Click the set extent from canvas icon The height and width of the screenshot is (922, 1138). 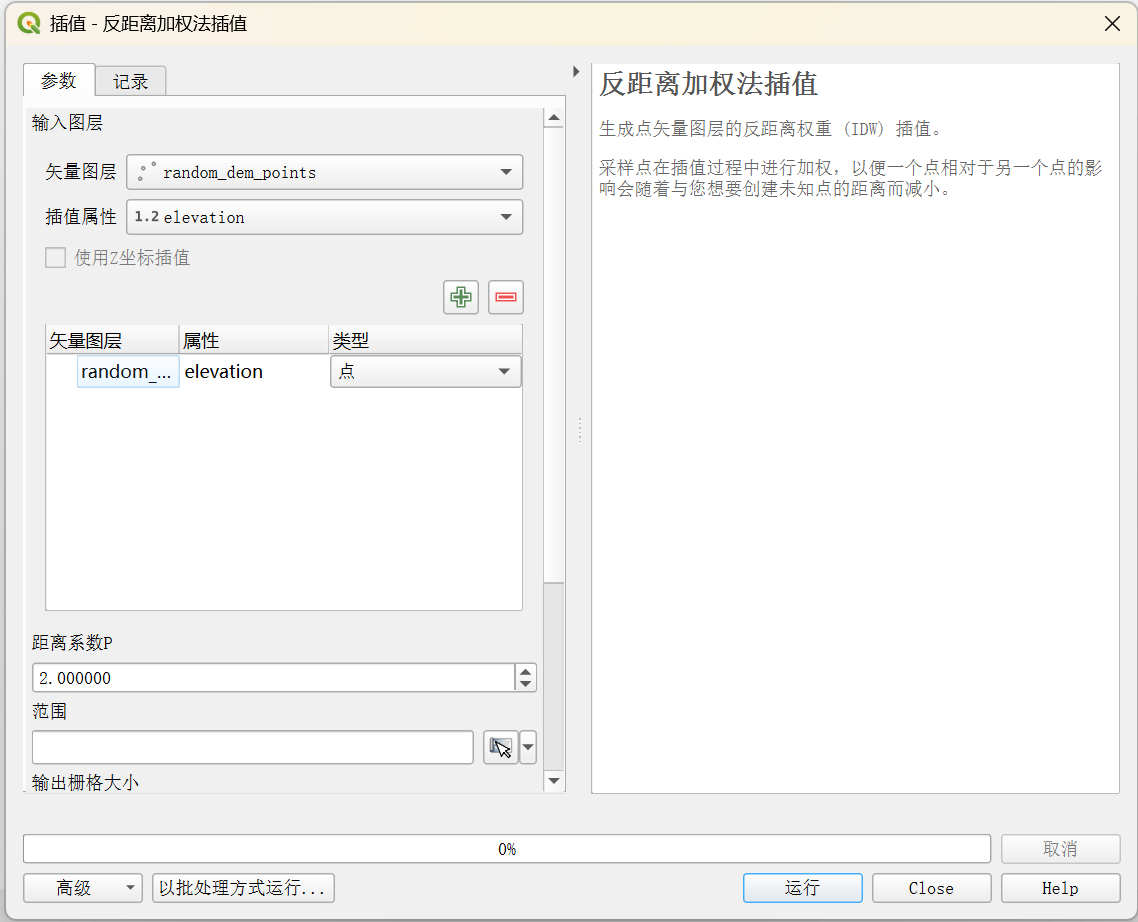pos(500,747)
